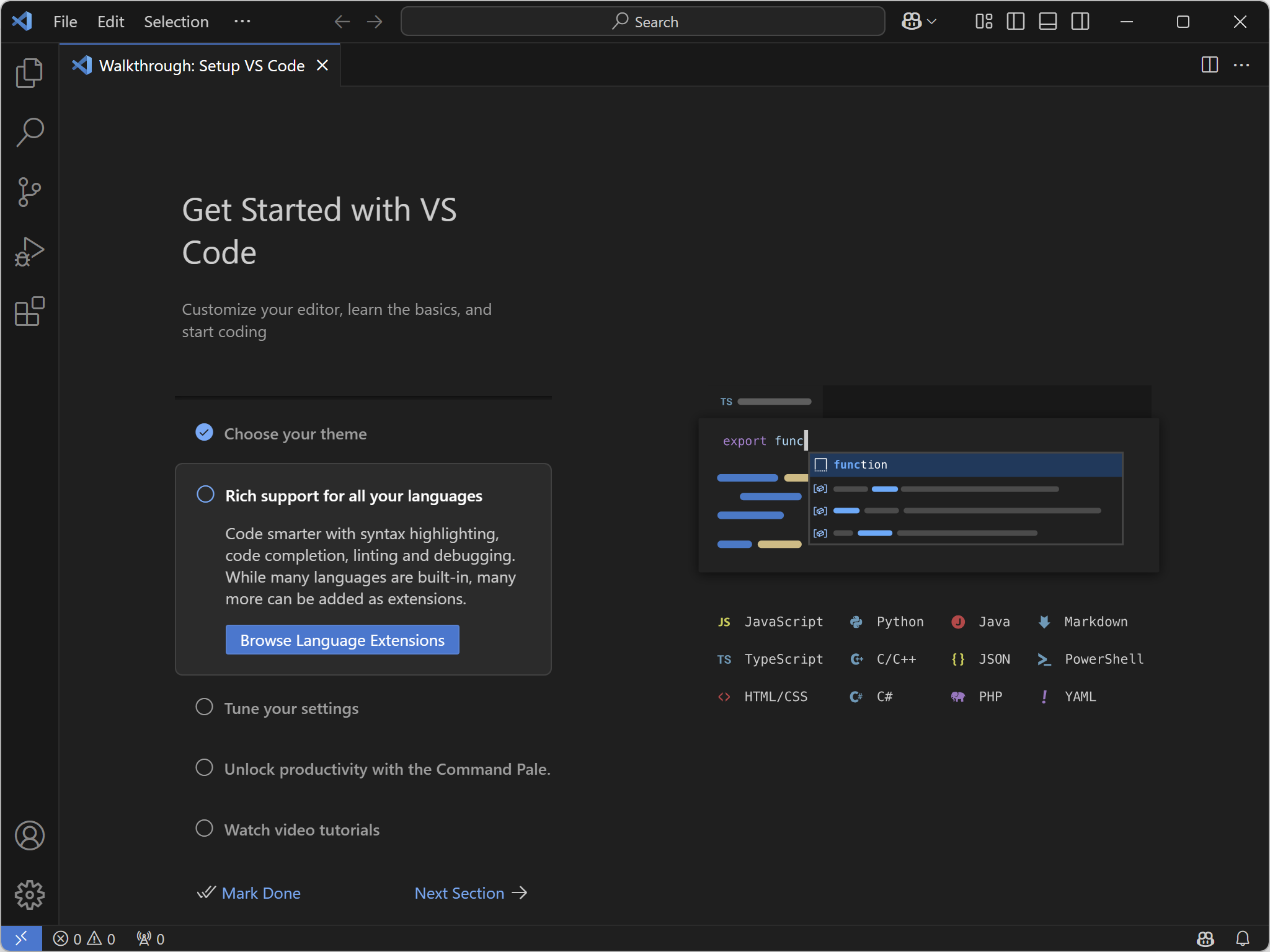Close the Walkthrough: Setup VS Code tab
Screen dimensions: 1270x952
[322, 65]
